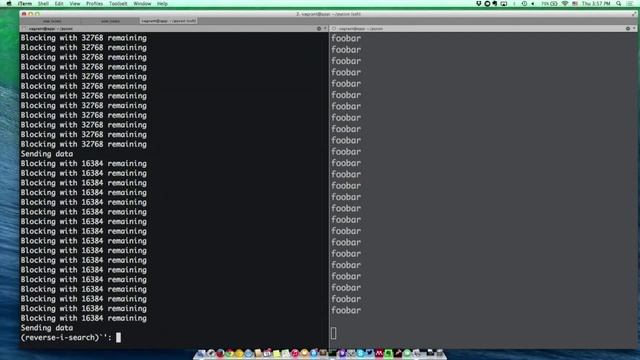Enter full screen with window corner arrows
Viewport: 640px width, 360px height.
click(x=634, y=14)
